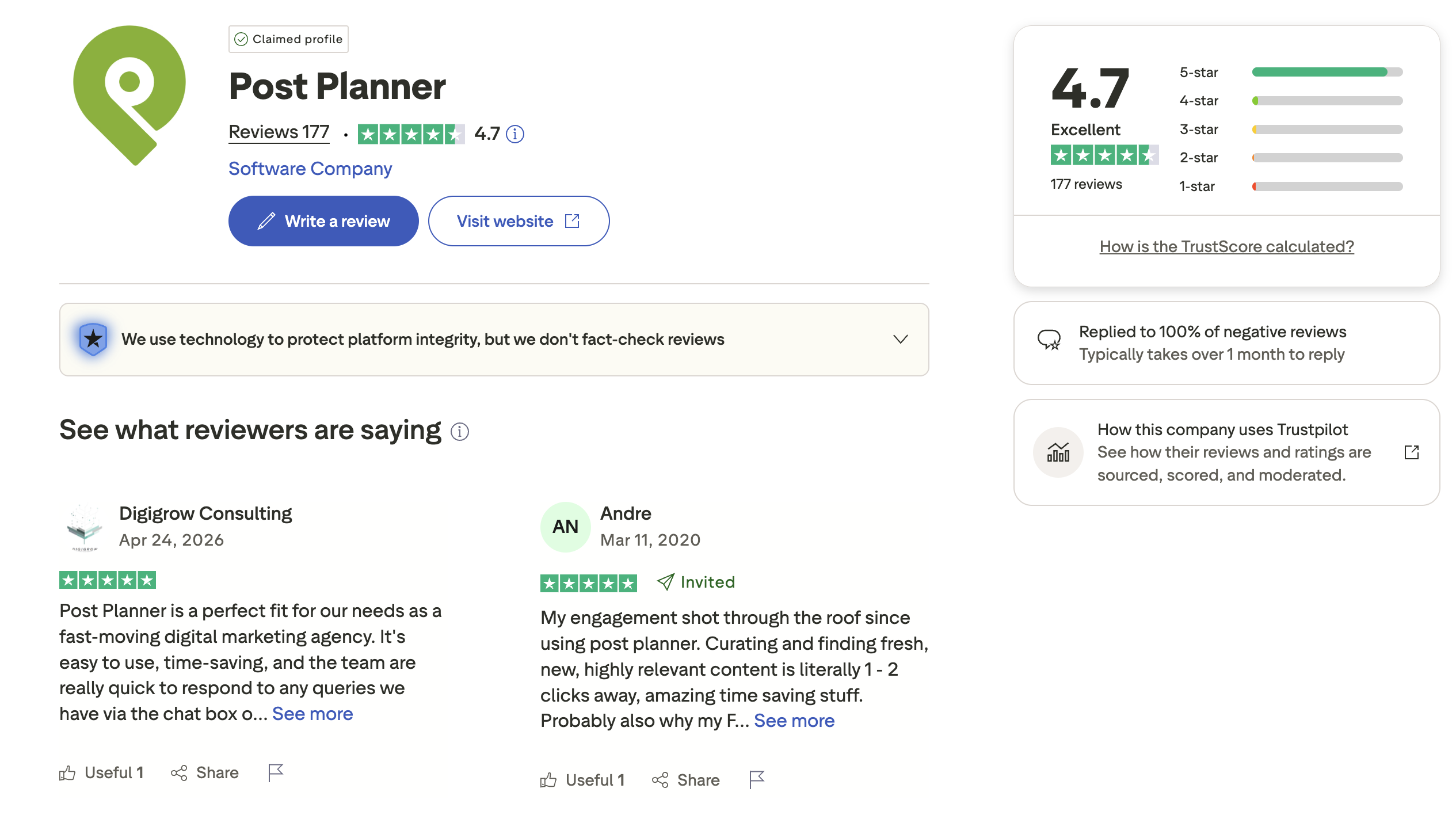Click the Invited paper plane icon

point(665,582)
